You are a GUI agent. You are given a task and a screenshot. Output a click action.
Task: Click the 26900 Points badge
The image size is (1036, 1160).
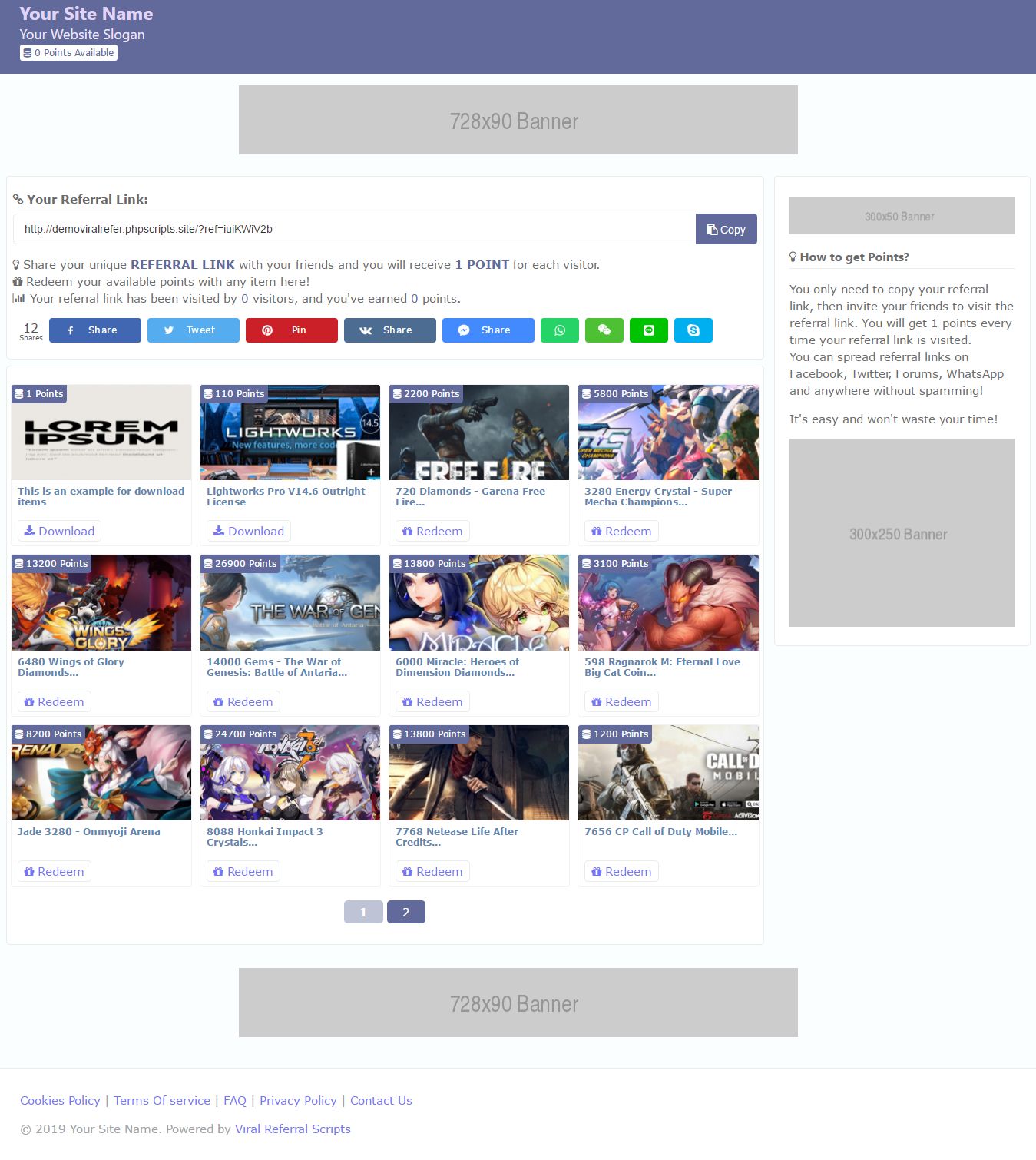(240, 564)
